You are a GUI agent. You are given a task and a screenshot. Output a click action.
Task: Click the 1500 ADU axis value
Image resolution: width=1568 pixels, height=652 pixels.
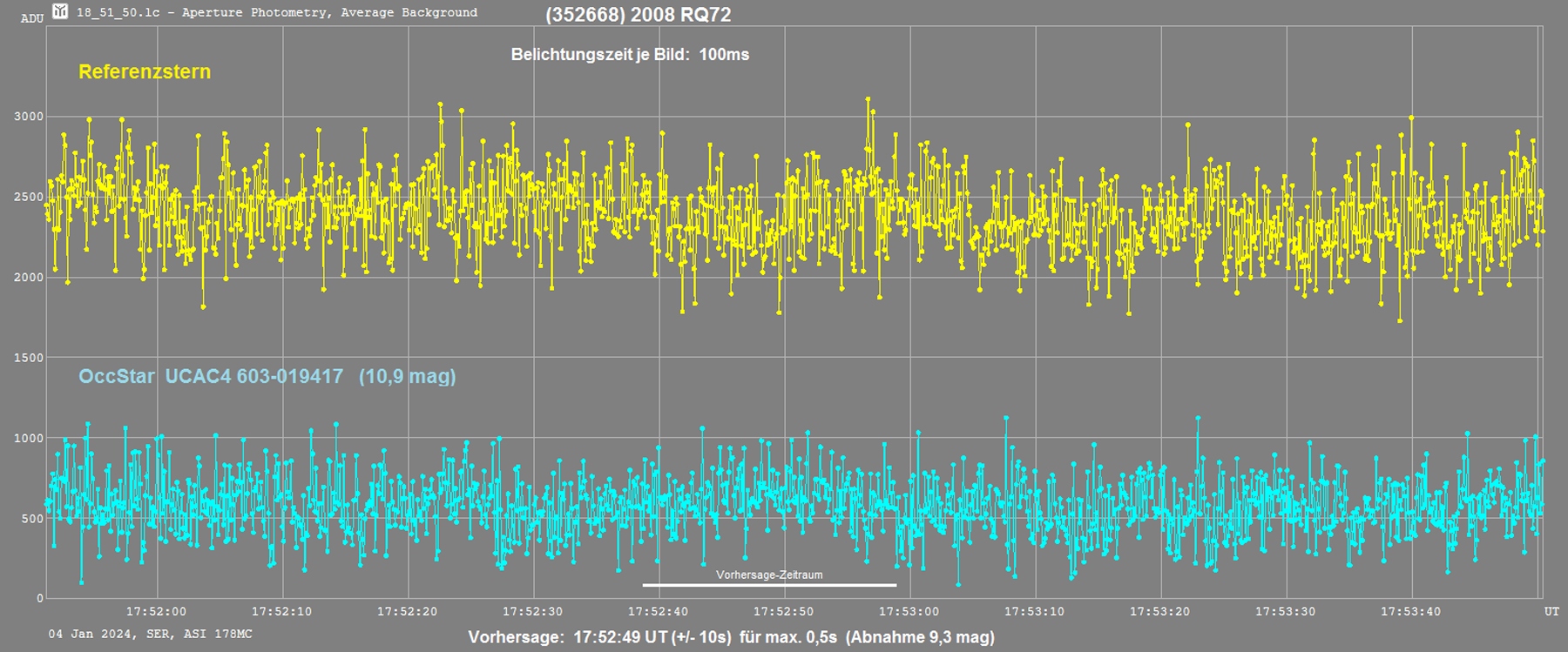(28, 358)
